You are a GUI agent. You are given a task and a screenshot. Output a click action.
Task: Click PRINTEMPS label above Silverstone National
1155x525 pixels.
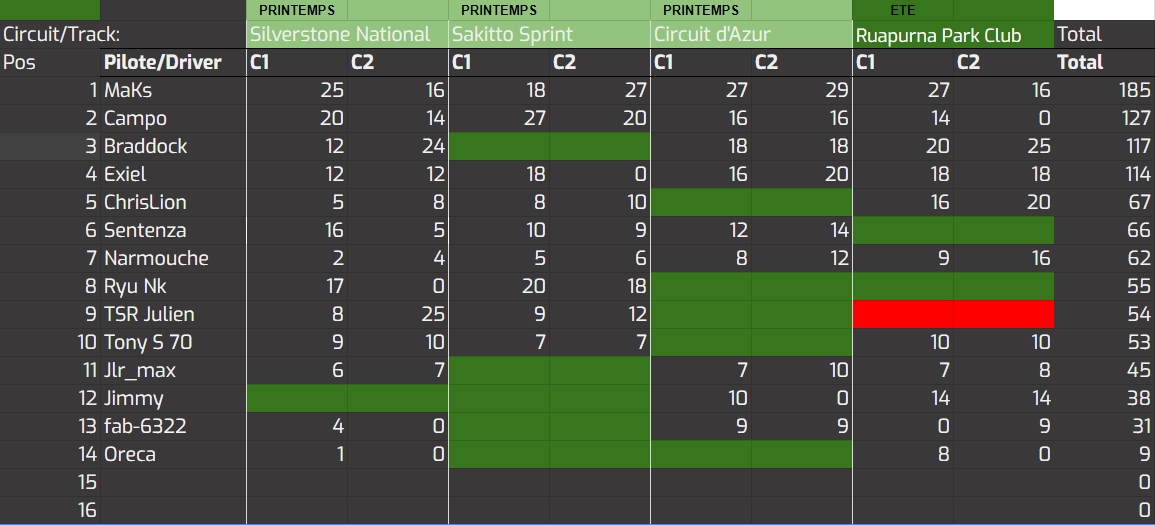pos(297,10)
